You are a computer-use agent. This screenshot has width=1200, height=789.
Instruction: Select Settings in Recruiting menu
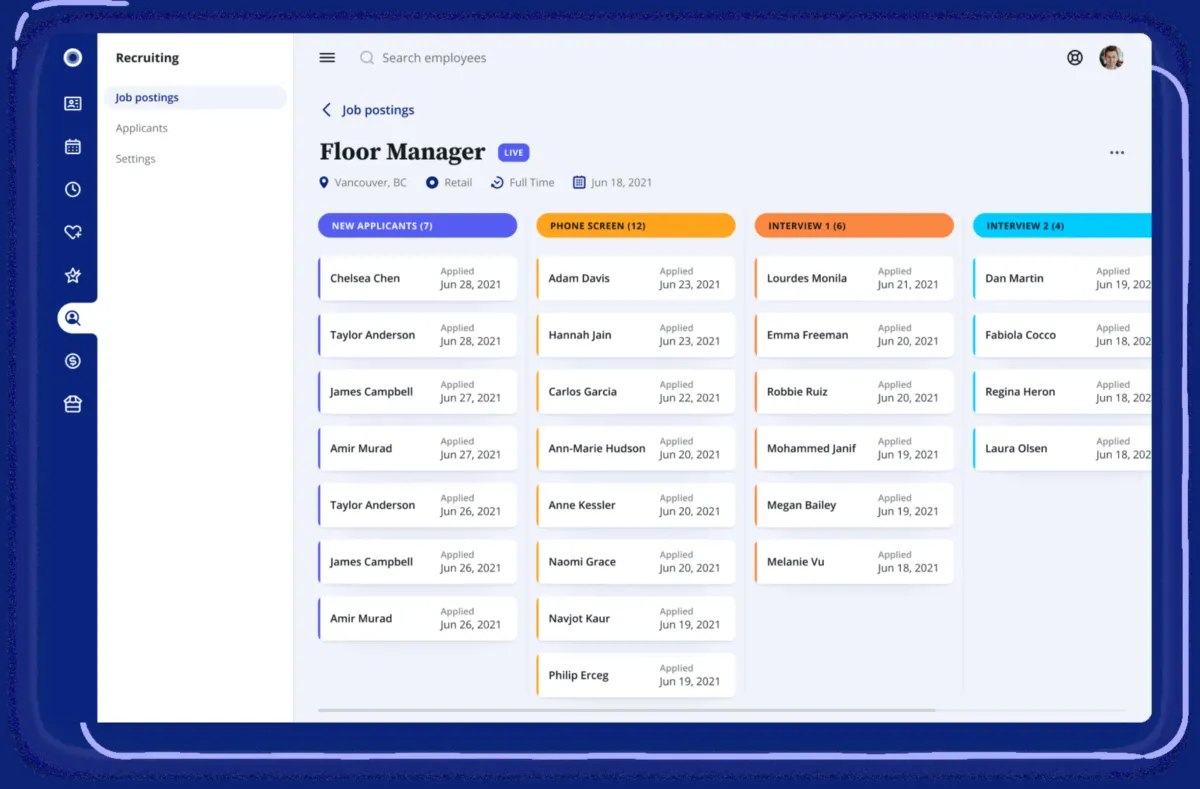(136, 159)
